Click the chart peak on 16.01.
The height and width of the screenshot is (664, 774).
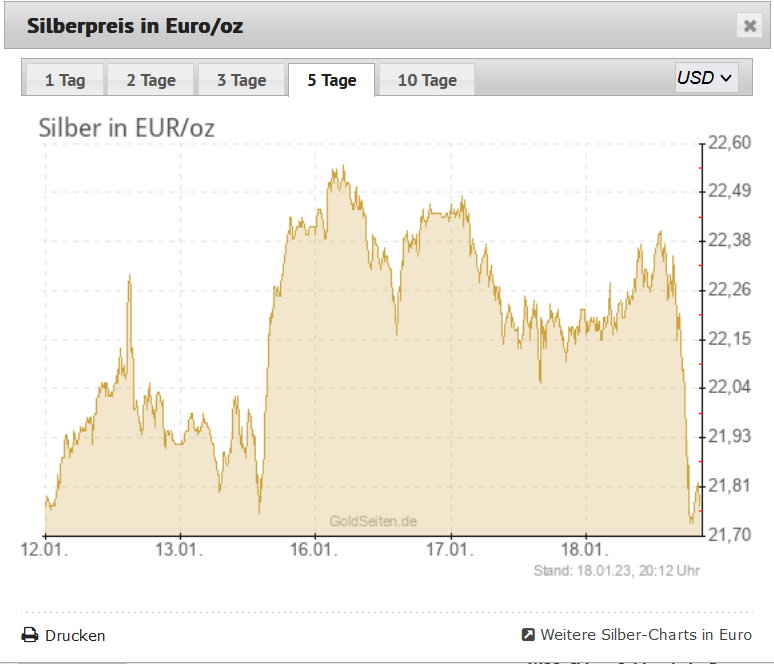[343, 168]
